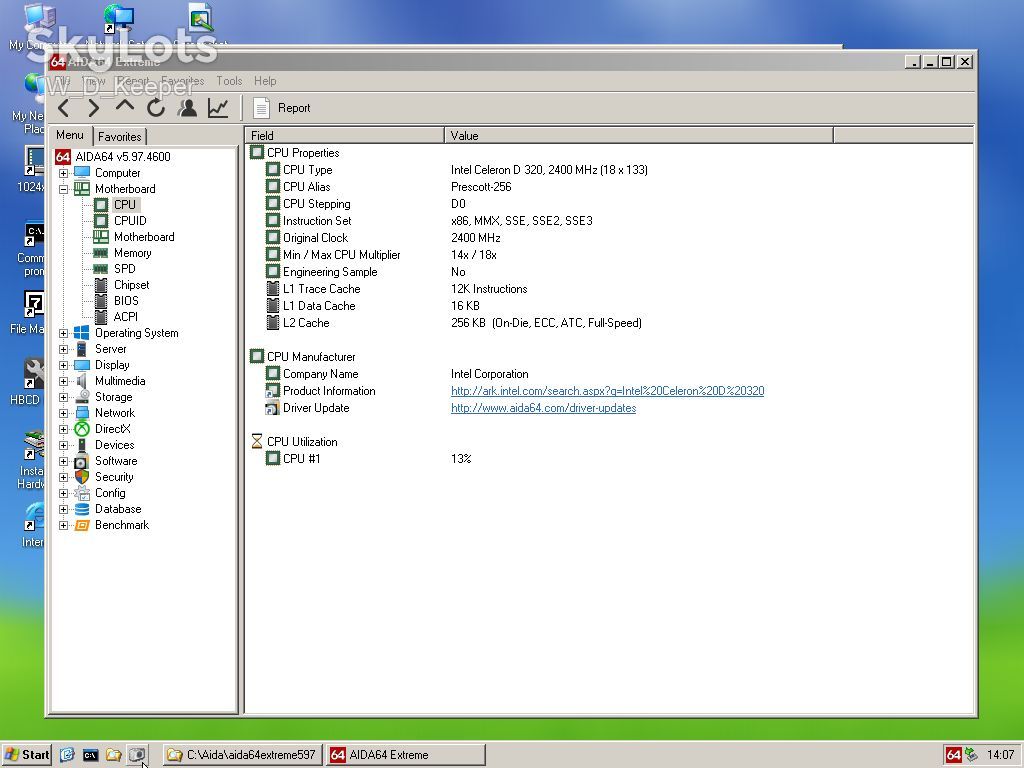Click the Benchmark icon in the tree
1024x768 pixels.
82,525
